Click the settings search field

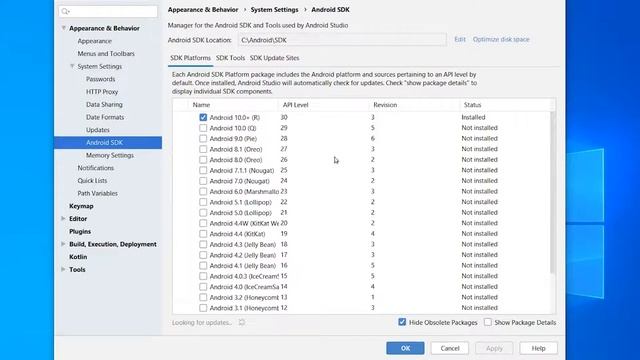(x=108, y=11)
